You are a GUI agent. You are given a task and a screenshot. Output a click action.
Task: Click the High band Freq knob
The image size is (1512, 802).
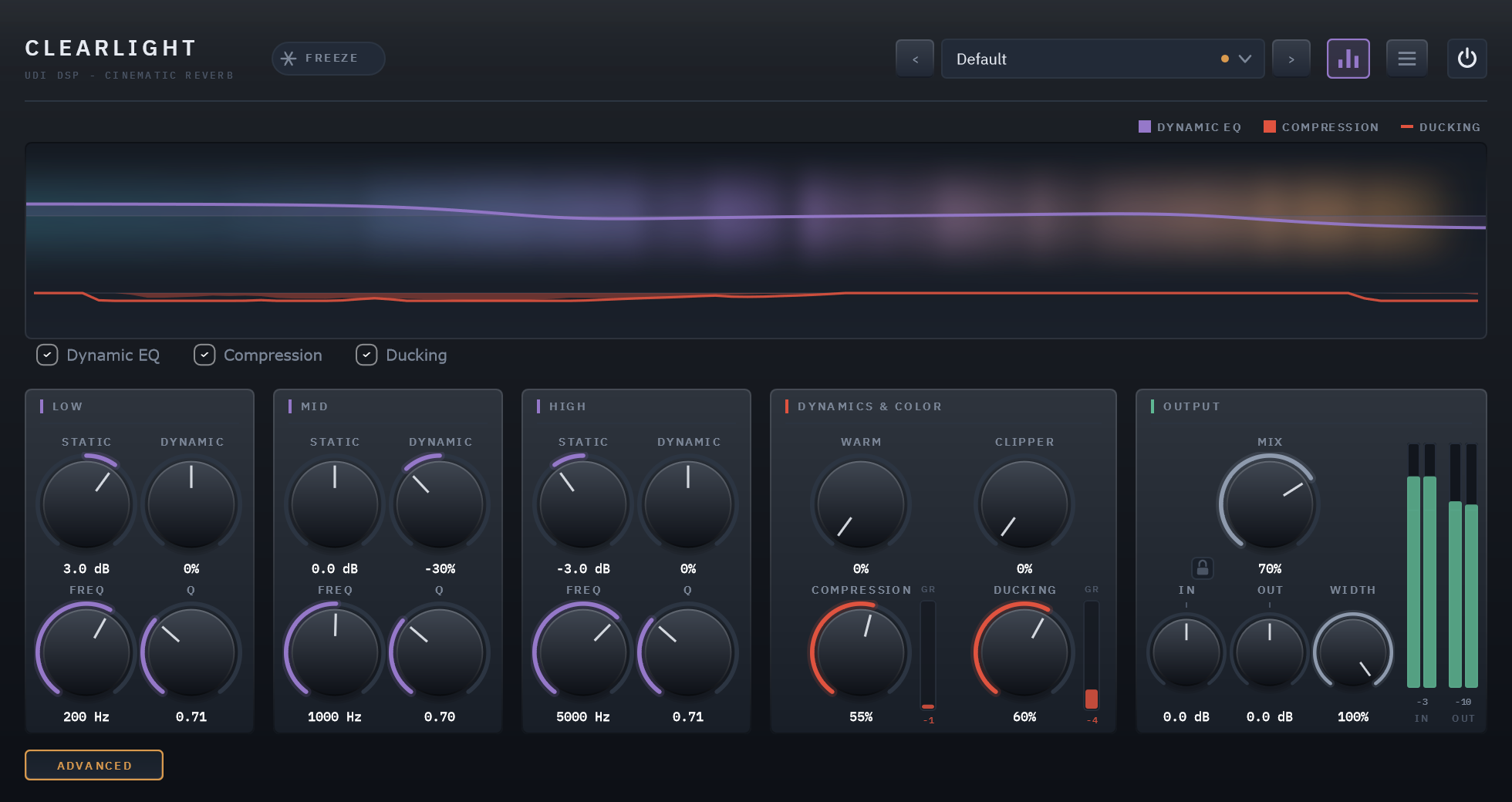(583, 652)
